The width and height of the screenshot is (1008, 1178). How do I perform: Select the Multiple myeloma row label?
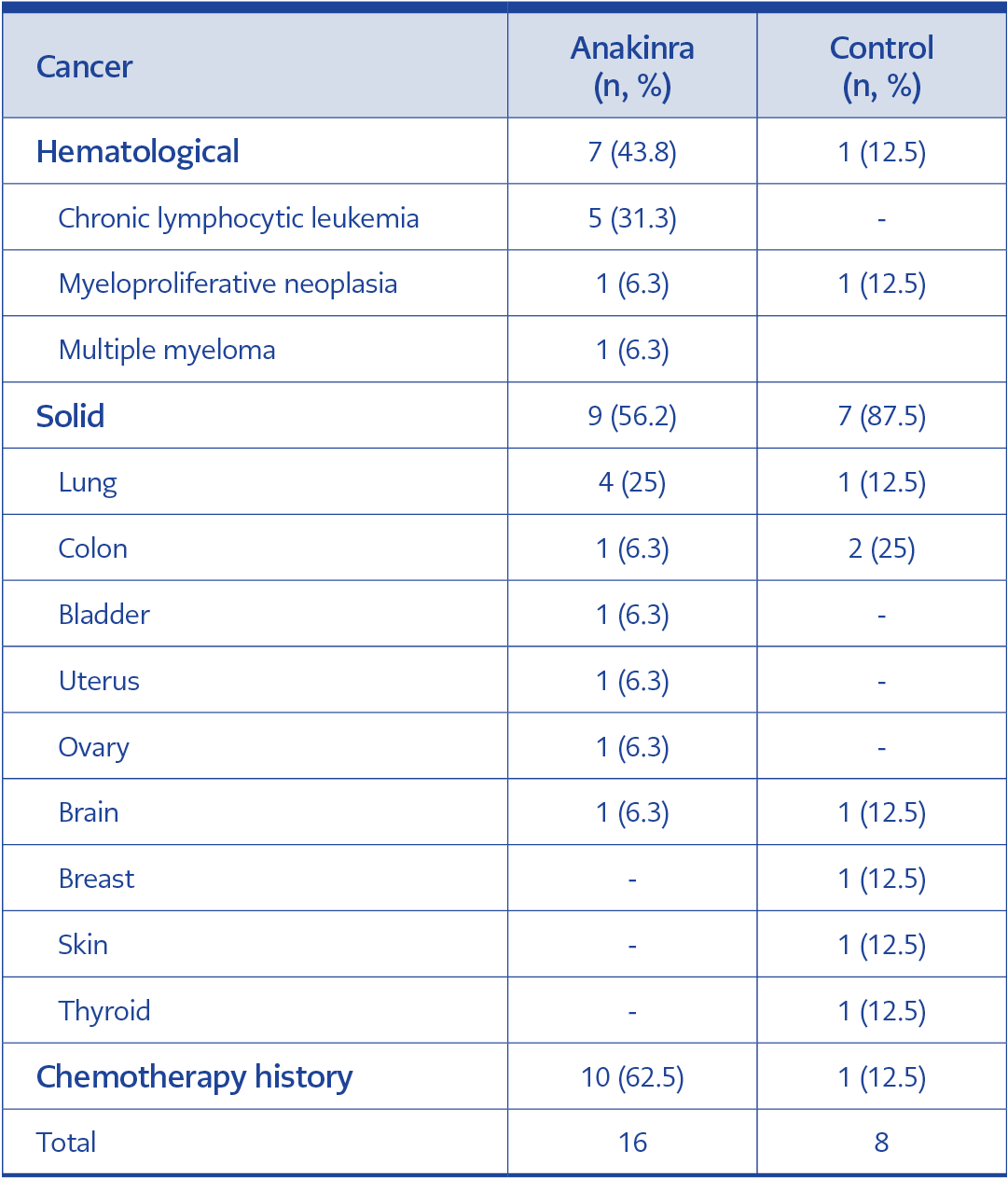[x=167, y=350]
